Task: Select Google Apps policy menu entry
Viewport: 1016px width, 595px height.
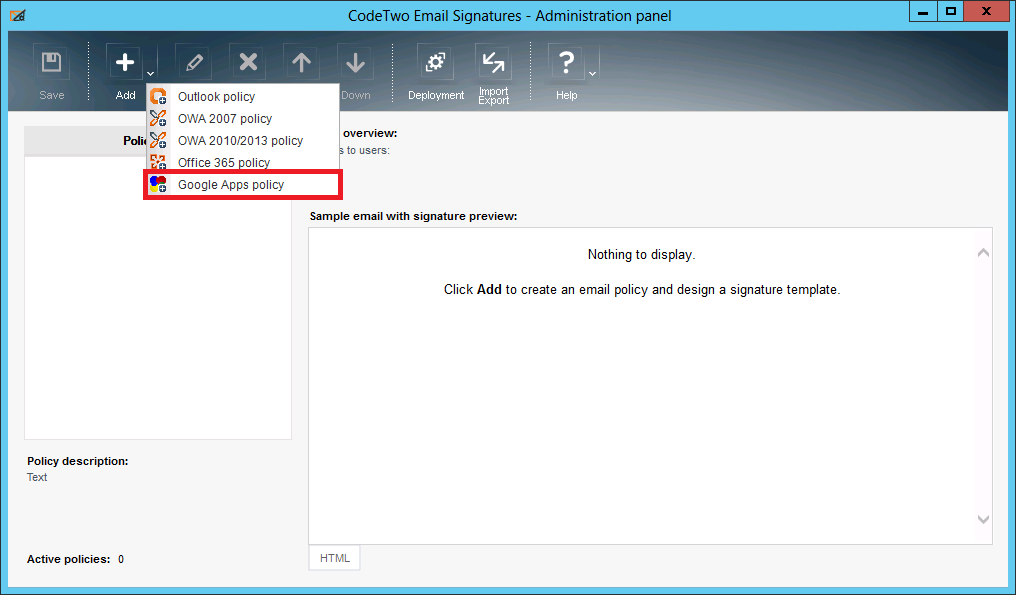Action: click(243, 185)
